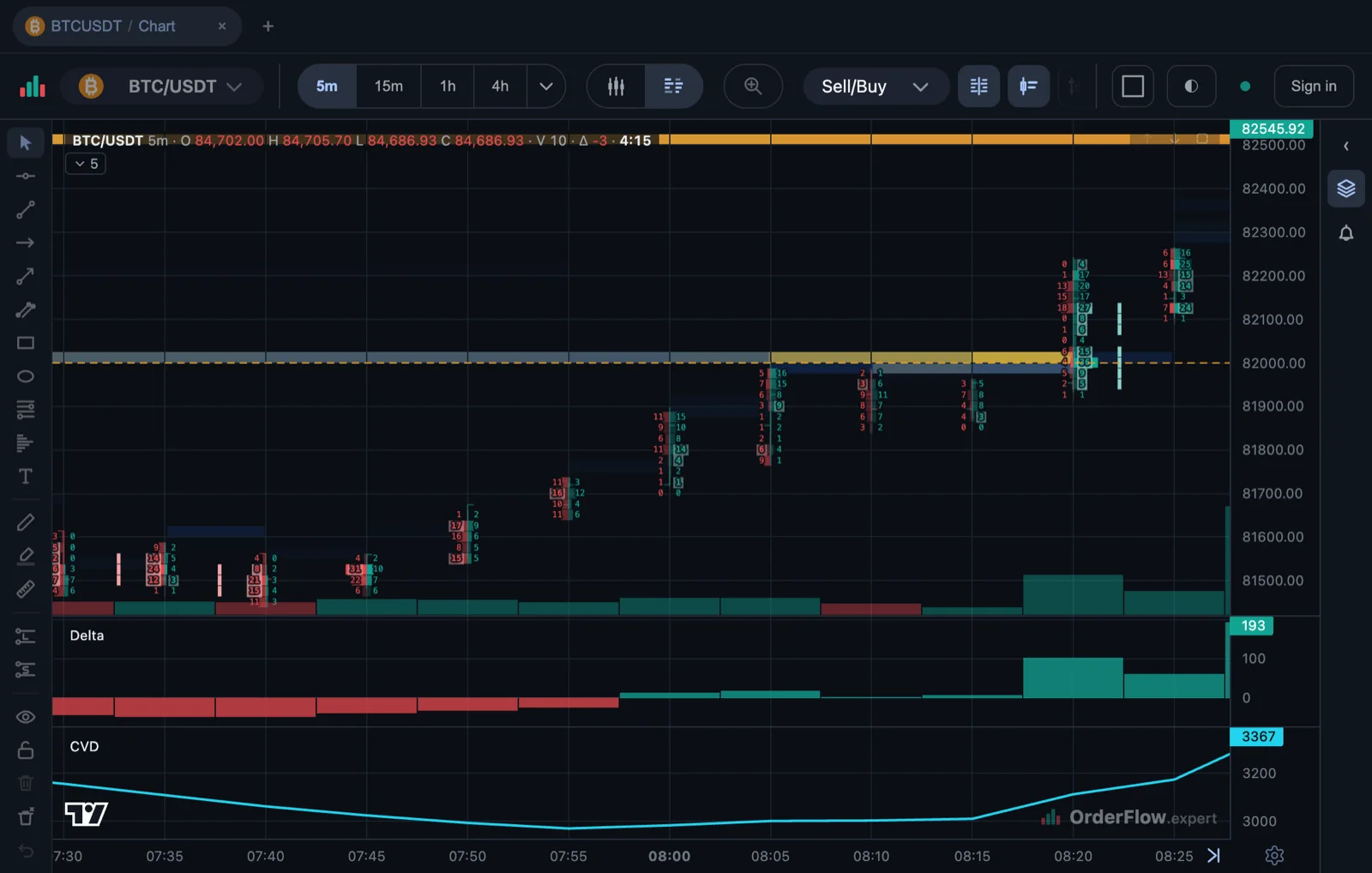Select the ruler measure tool
Viewport: 1372px width, 873px height.
coord(26,589)
